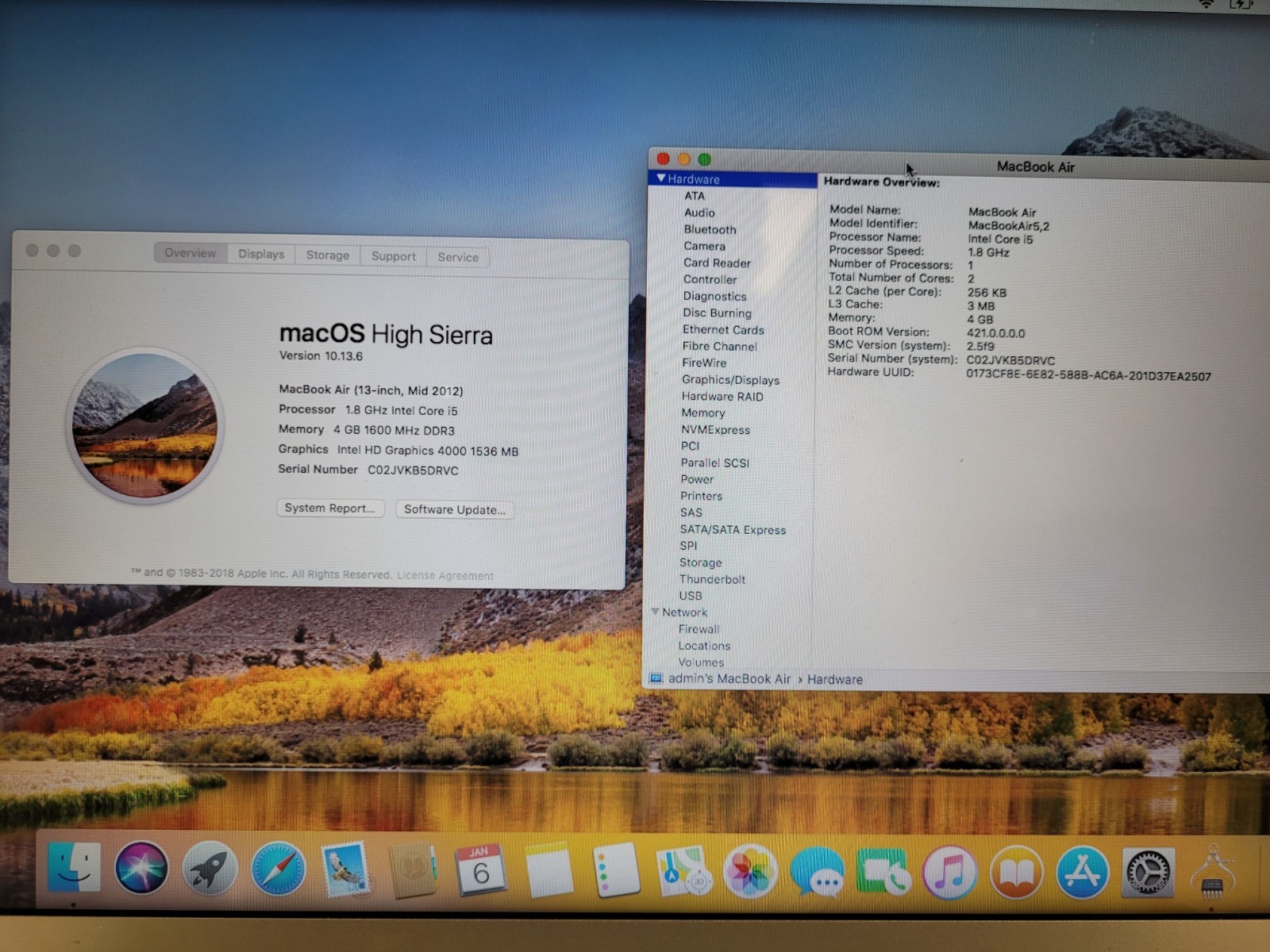
Task: Select Disc Burning in the sidebar
Action: click(x=717, y=313)
